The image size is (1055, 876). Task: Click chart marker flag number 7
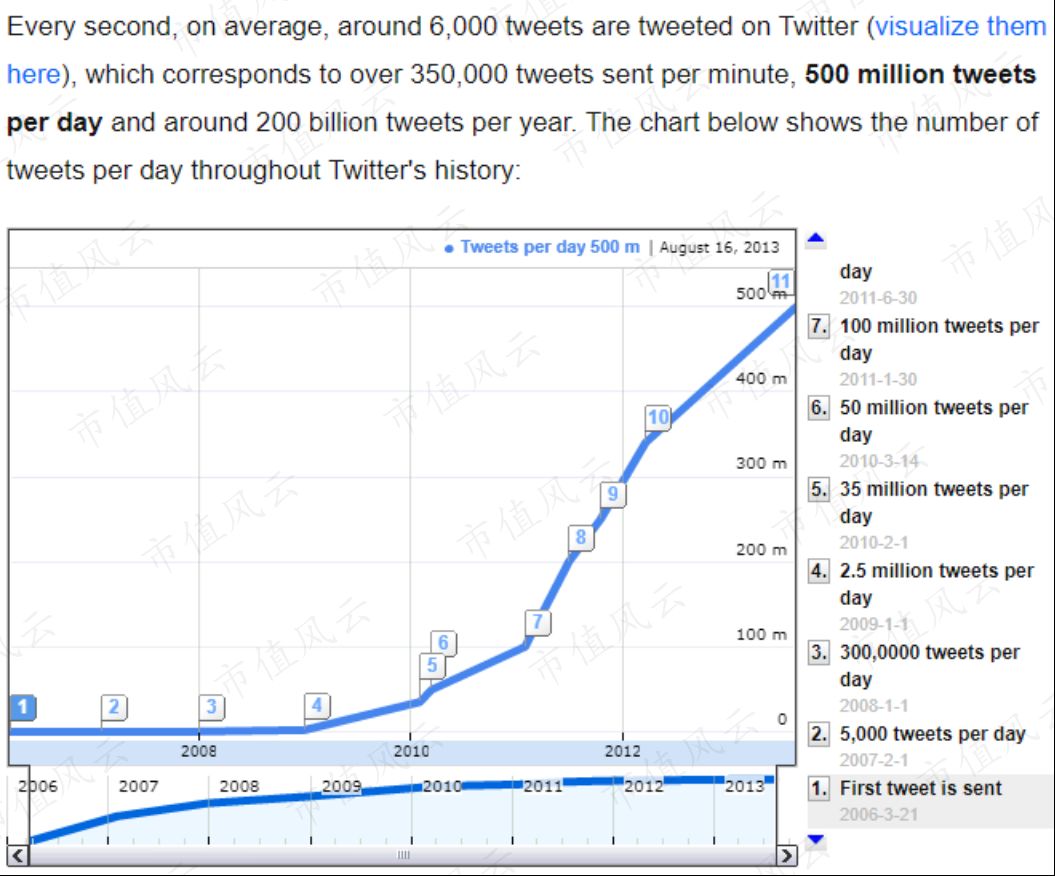tap(538, 622)
